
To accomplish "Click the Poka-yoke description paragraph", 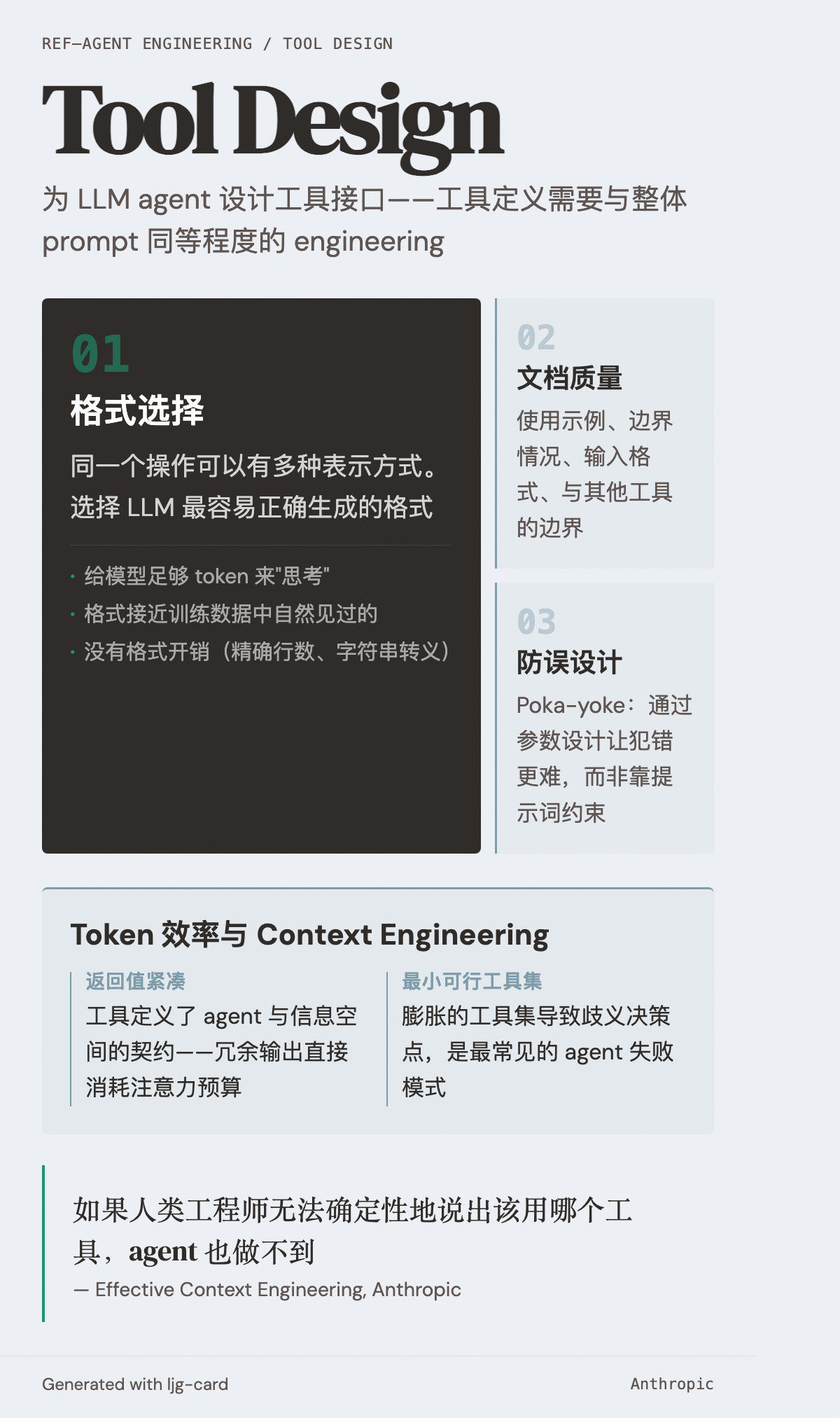I will click(603, 758).
